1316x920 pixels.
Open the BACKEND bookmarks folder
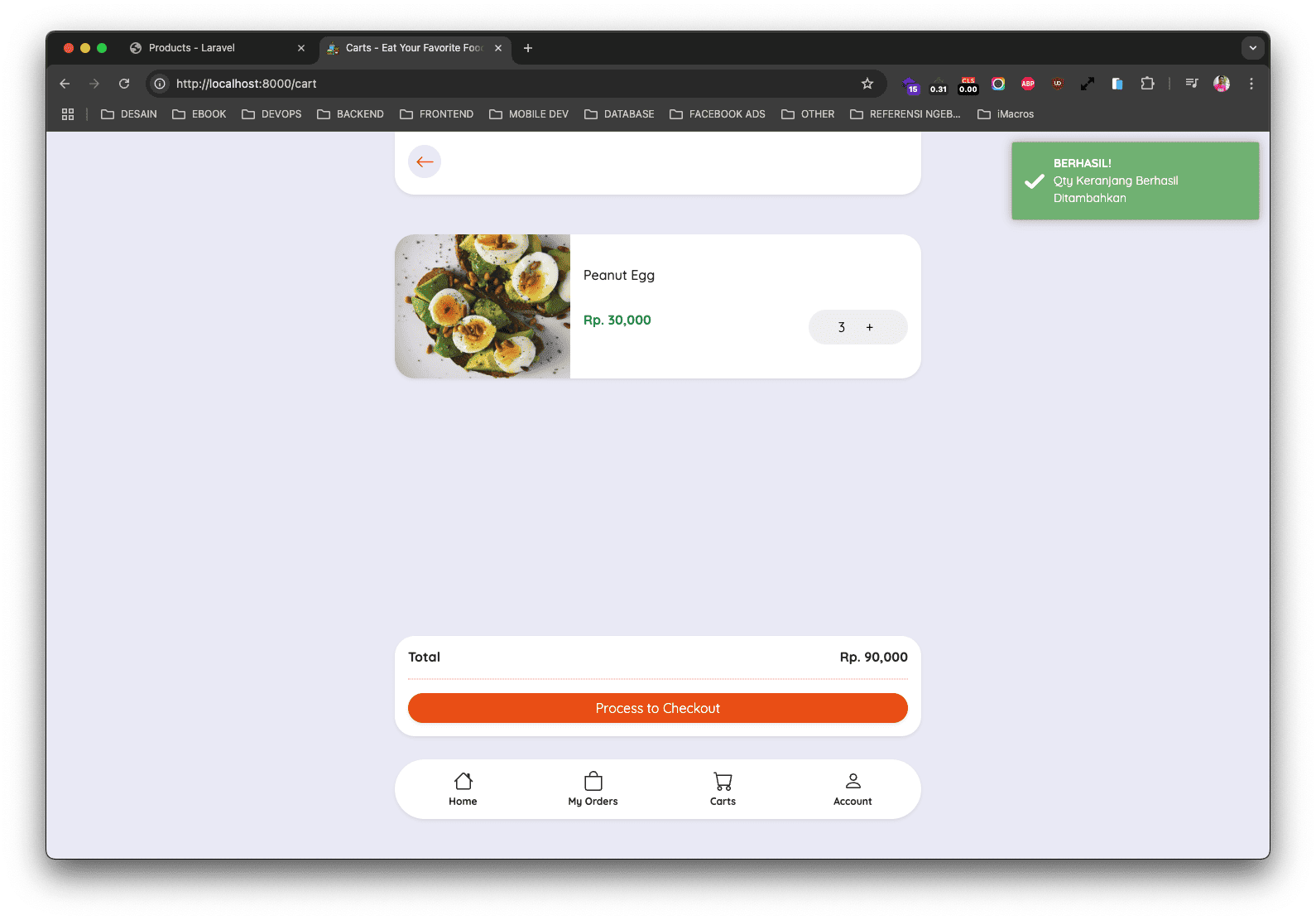[x=350, y=114]
